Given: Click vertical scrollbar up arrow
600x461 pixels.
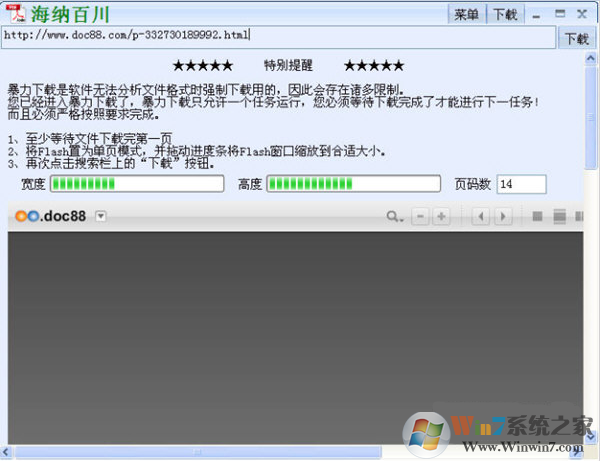Looking at the screenshot, I should 590,59.
